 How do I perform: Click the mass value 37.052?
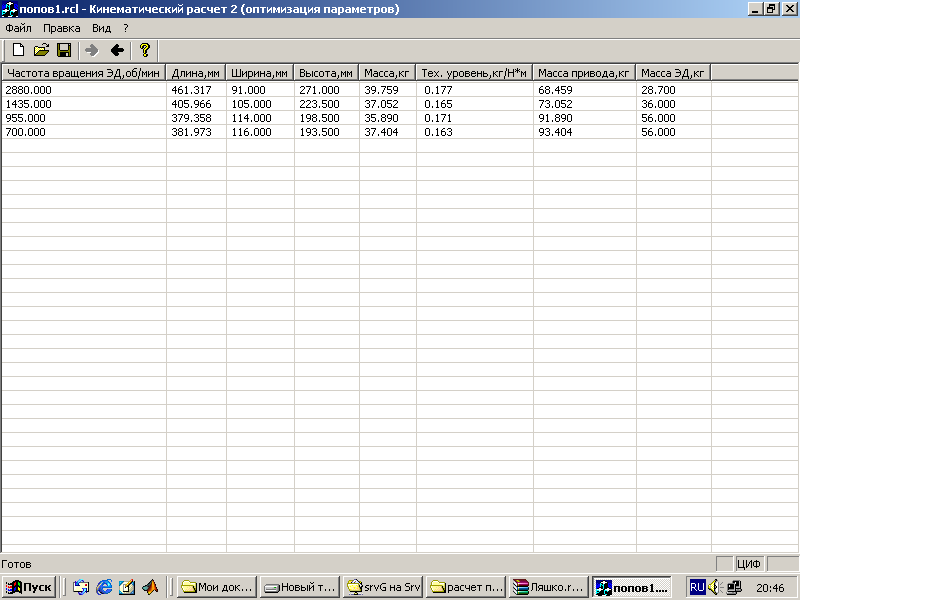pos(381,104)
